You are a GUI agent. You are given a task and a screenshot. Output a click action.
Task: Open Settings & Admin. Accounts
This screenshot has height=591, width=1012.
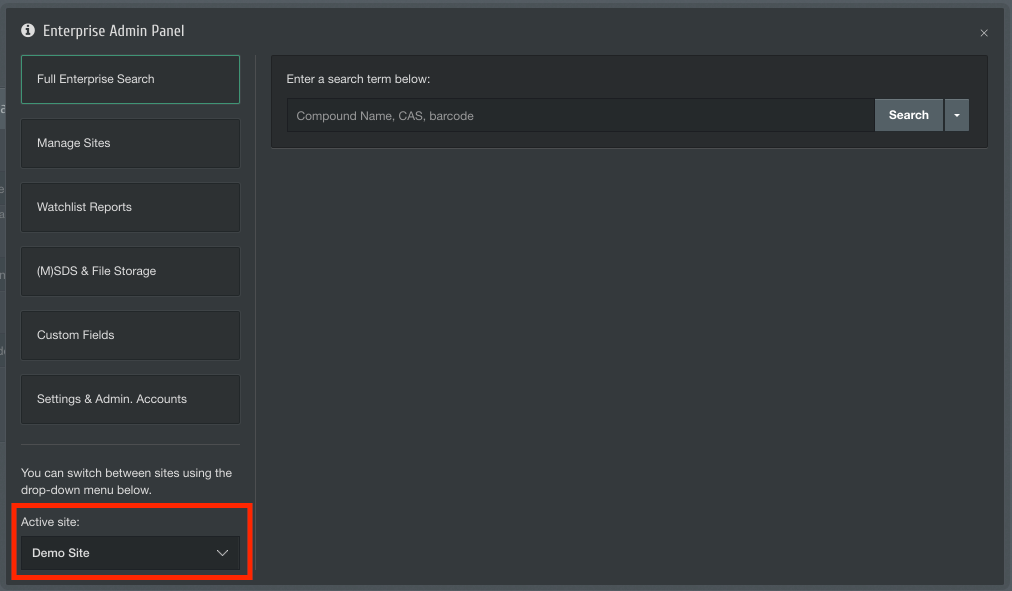click(130, 399)
